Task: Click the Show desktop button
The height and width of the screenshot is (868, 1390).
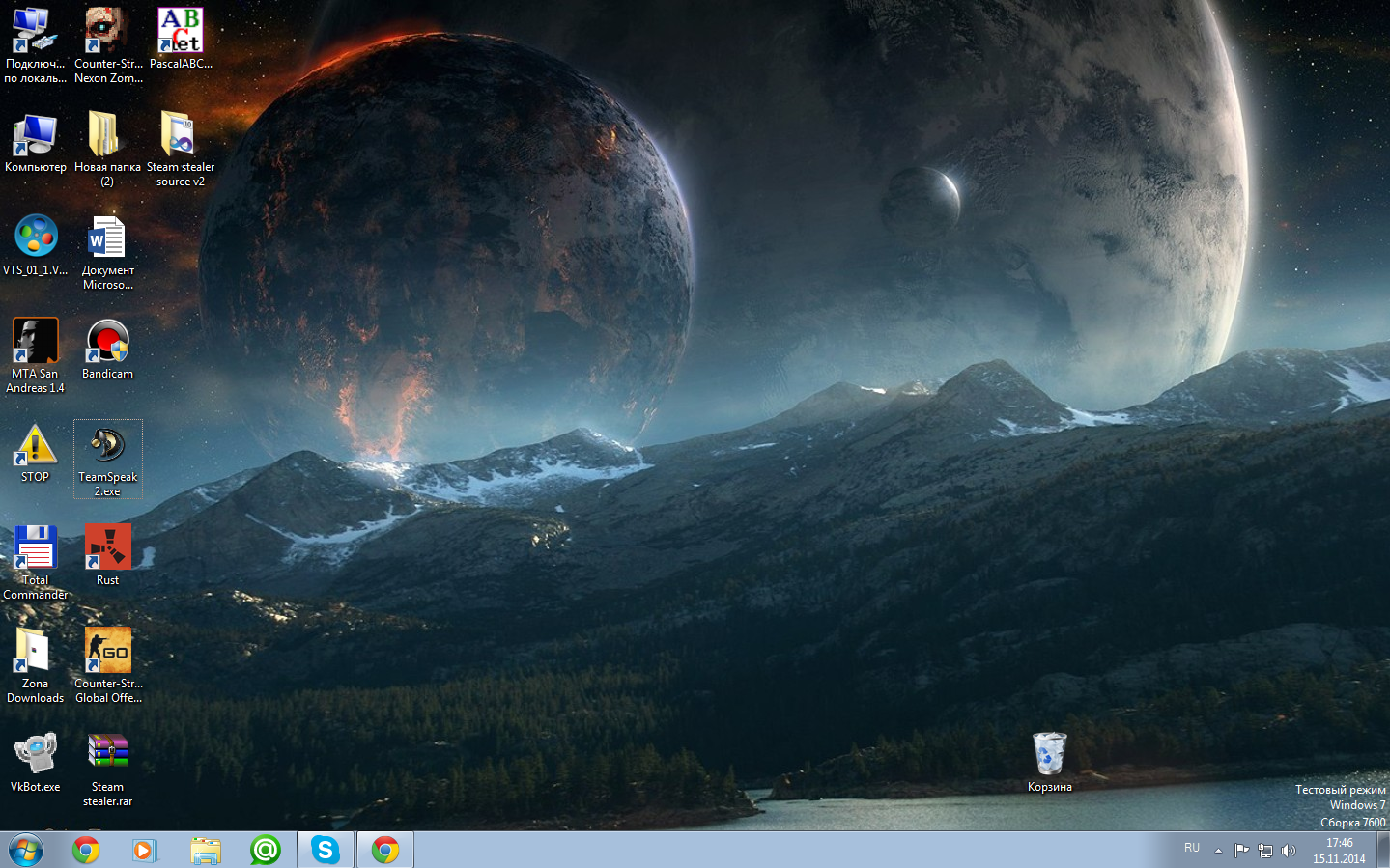Action: point(1383,850)
